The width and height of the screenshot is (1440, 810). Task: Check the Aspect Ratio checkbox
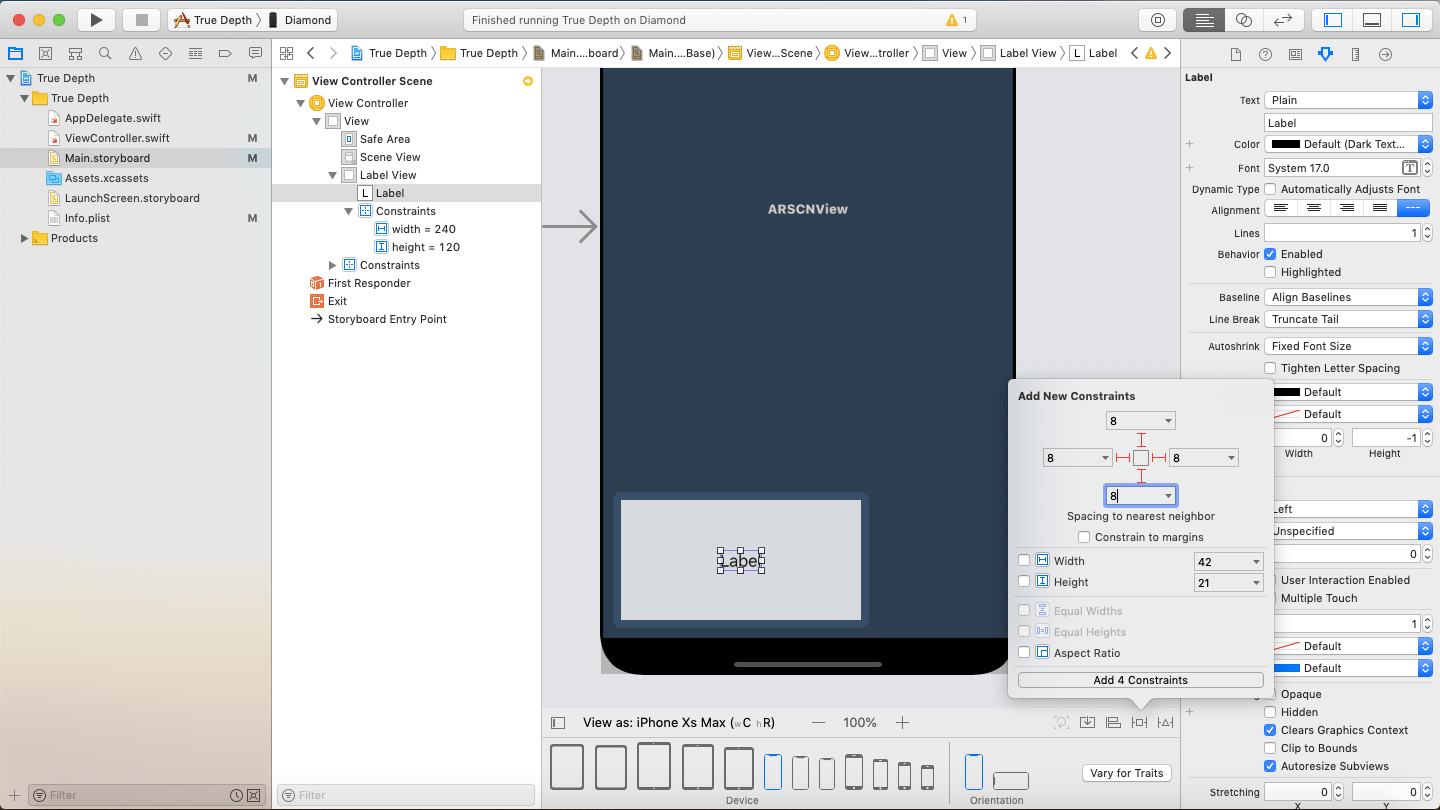[x=1023, y=653]
